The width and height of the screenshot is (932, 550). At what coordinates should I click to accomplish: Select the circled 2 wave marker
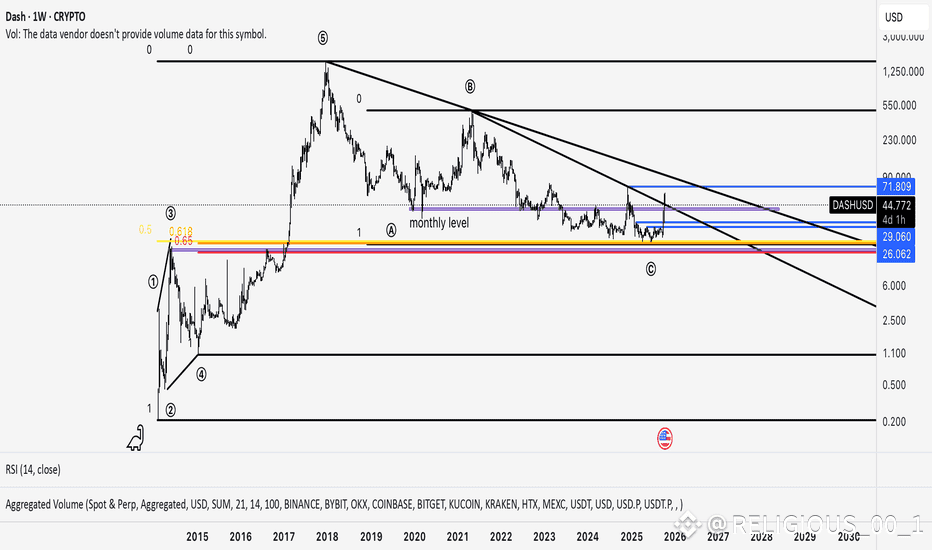tap(171, 410)
